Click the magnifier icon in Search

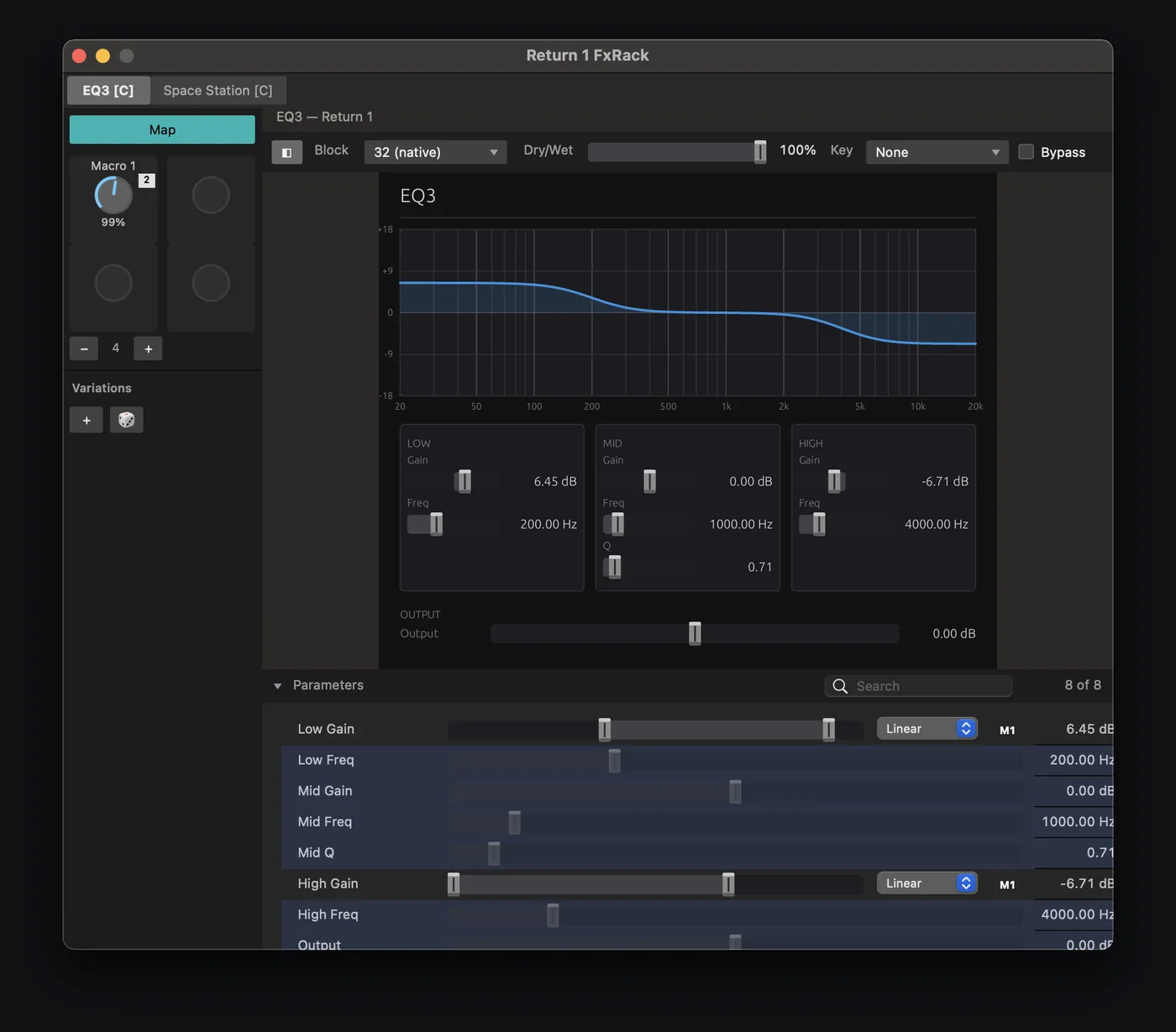(x=840, y=686)
